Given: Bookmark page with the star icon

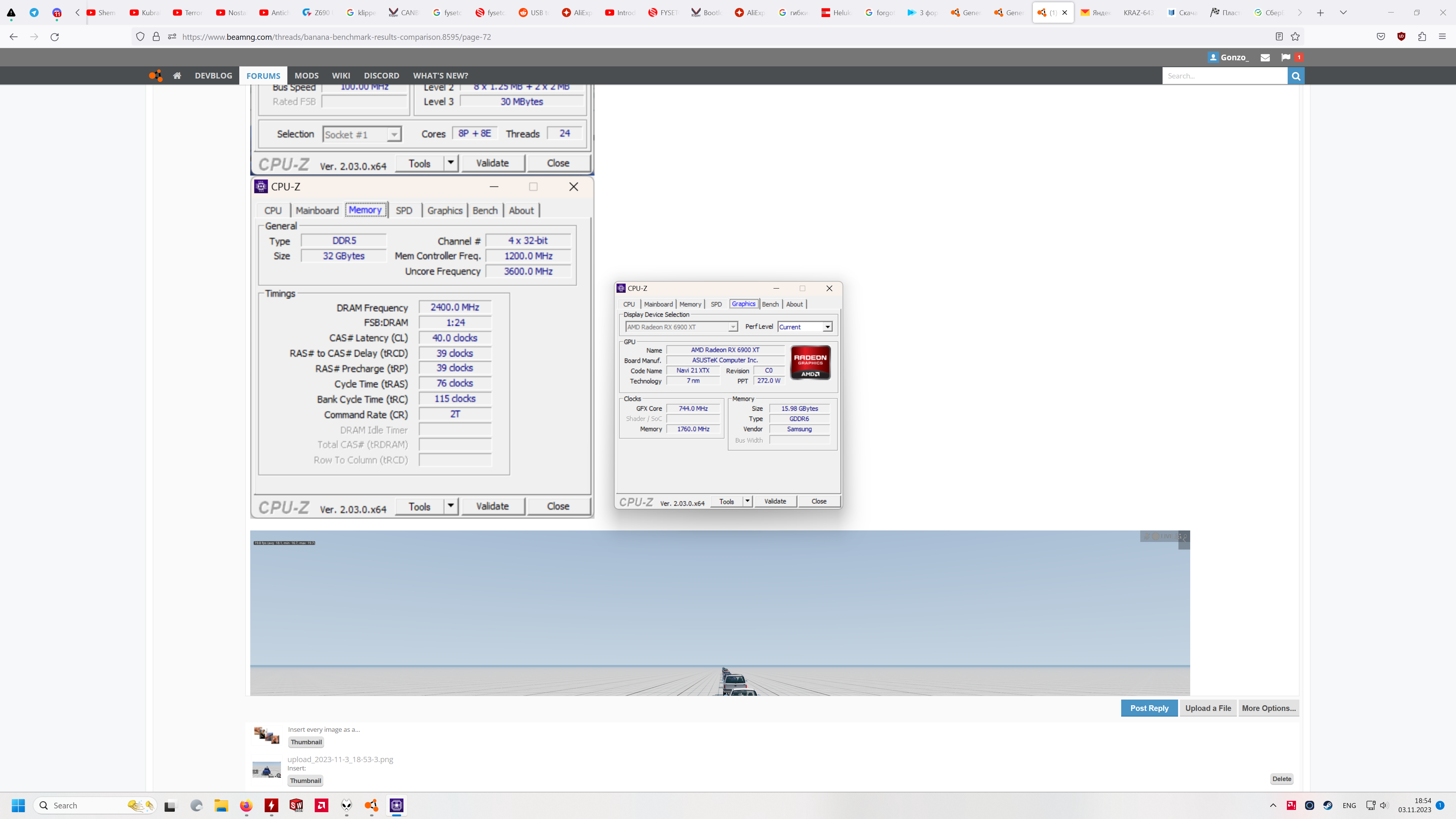Looking at the screenshot, I should pyautogui.click(x=1295, y=37).
